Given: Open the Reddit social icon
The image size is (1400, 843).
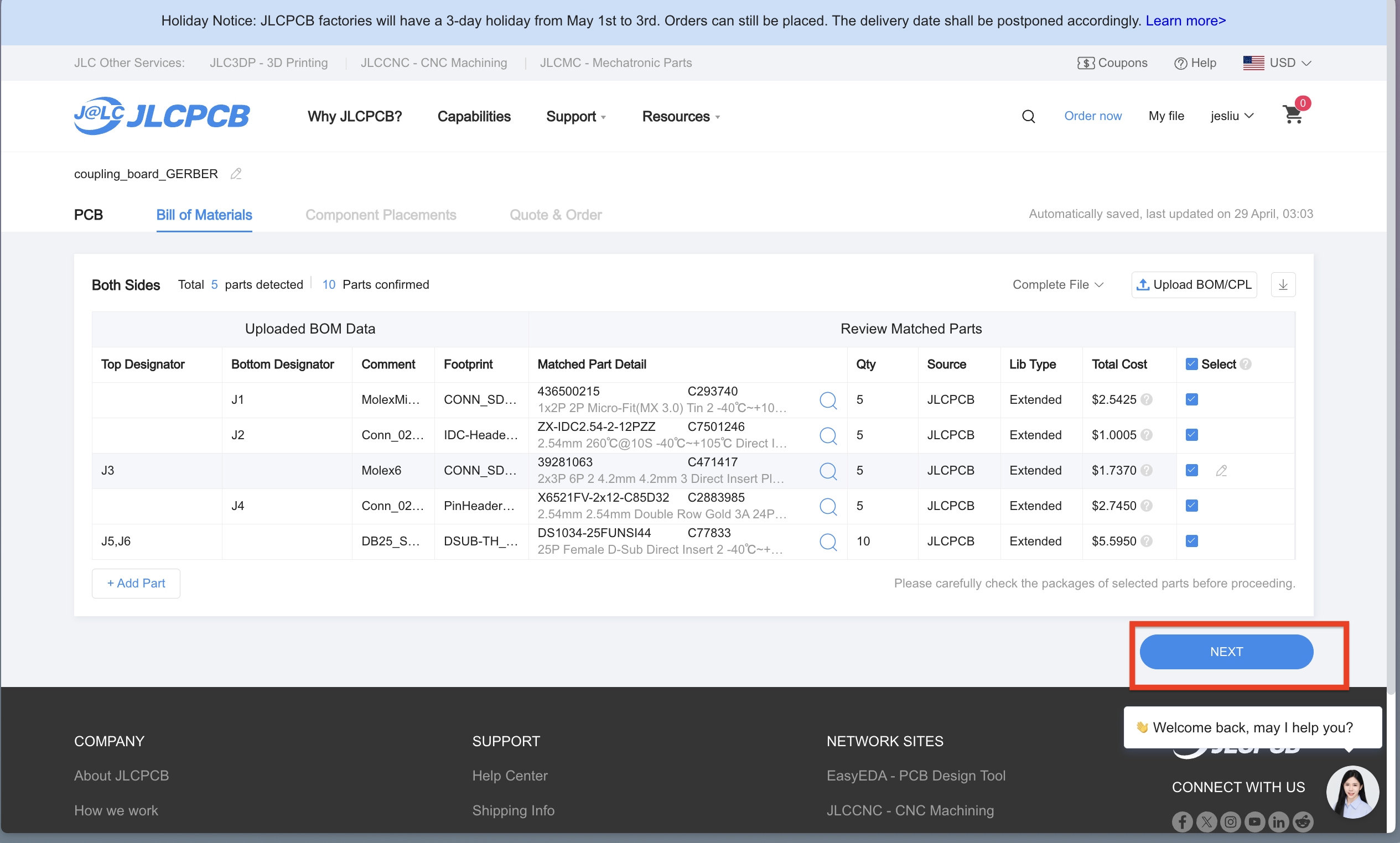Looking at the screenshot, I should point(1303,821).
